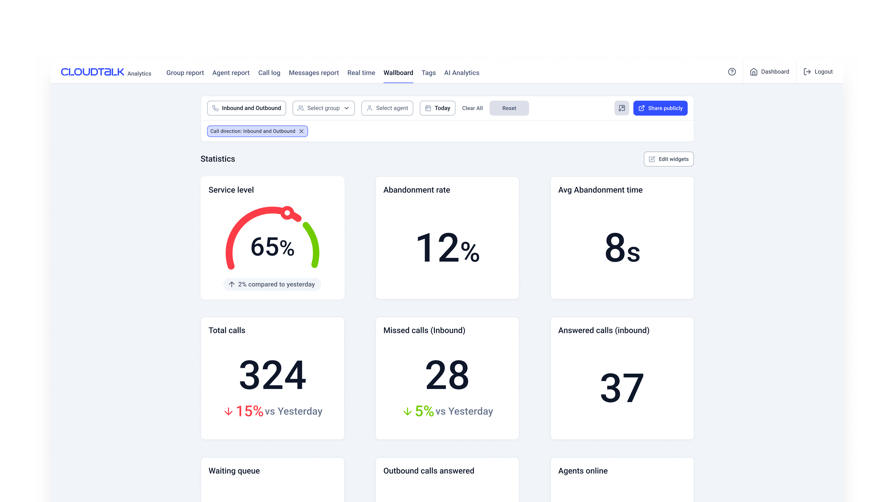Viewport: 894px width, 502px height.
Task: Open the Messages report tab
Action: [314, 73]
